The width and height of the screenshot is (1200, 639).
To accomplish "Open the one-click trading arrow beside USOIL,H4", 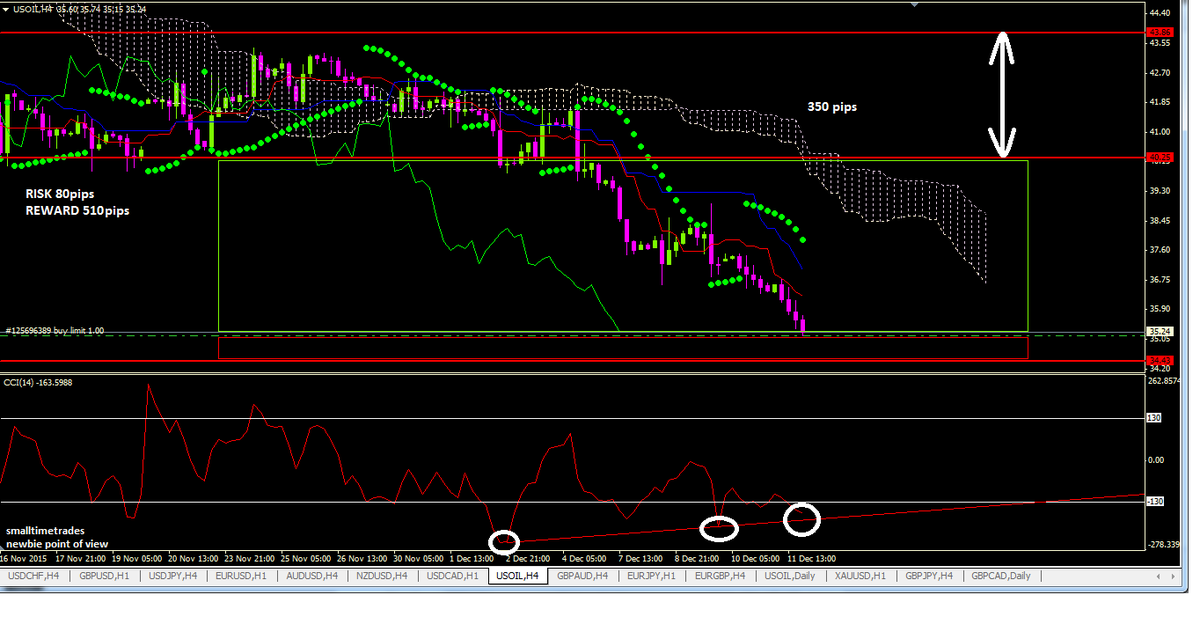I will pyautogui.click(x=6, y=9).
